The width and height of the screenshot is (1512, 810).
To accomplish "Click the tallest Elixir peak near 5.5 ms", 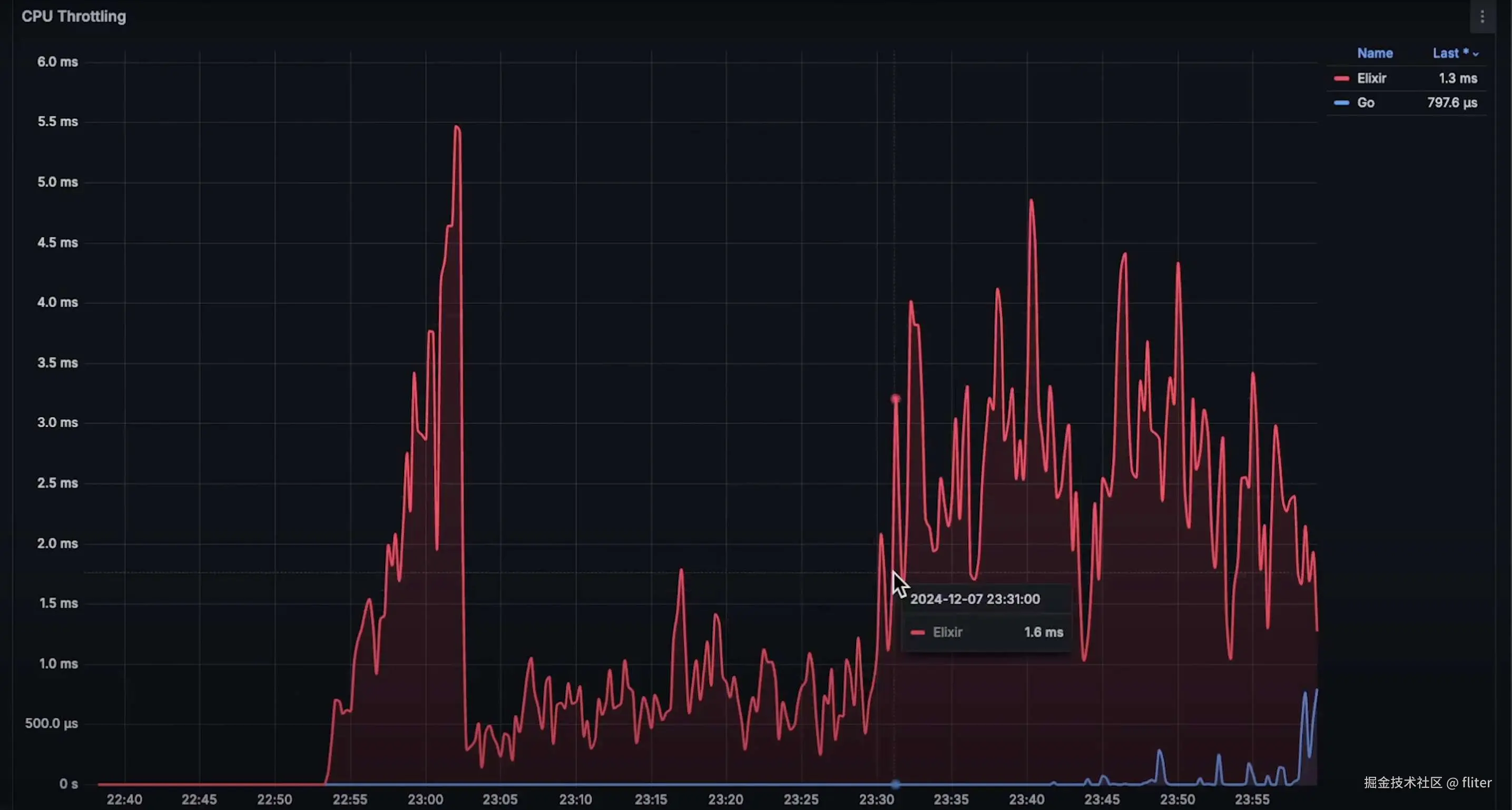I will point(457,127).
